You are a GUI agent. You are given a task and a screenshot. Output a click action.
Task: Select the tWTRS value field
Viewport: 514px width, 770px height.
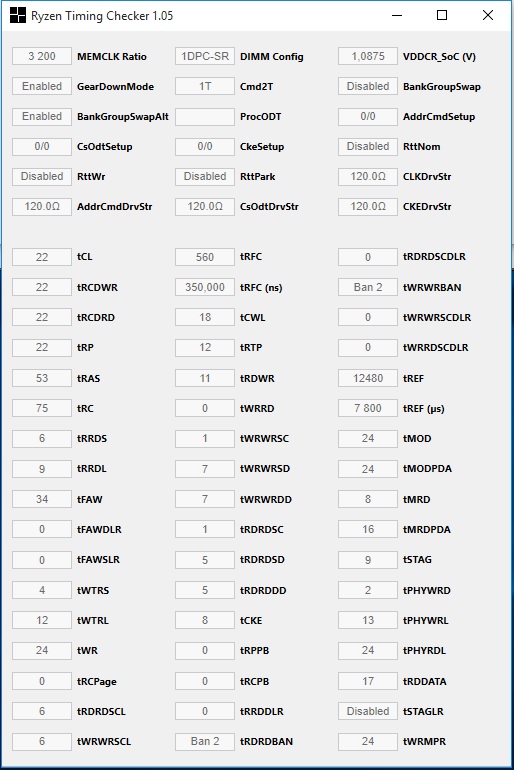(x=42, y=590)
